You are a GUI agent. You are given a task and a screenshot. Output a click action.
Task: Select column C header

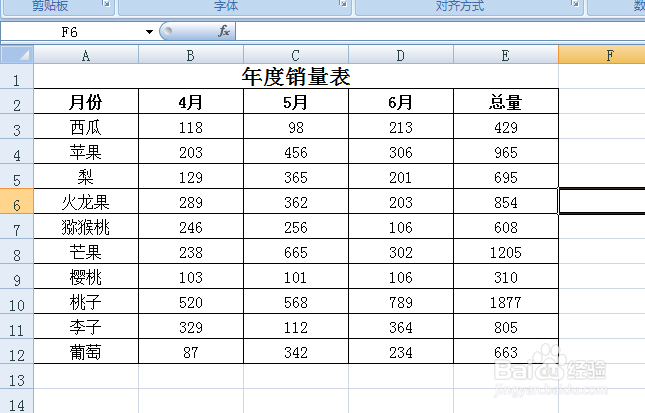(x=296, y=55)
